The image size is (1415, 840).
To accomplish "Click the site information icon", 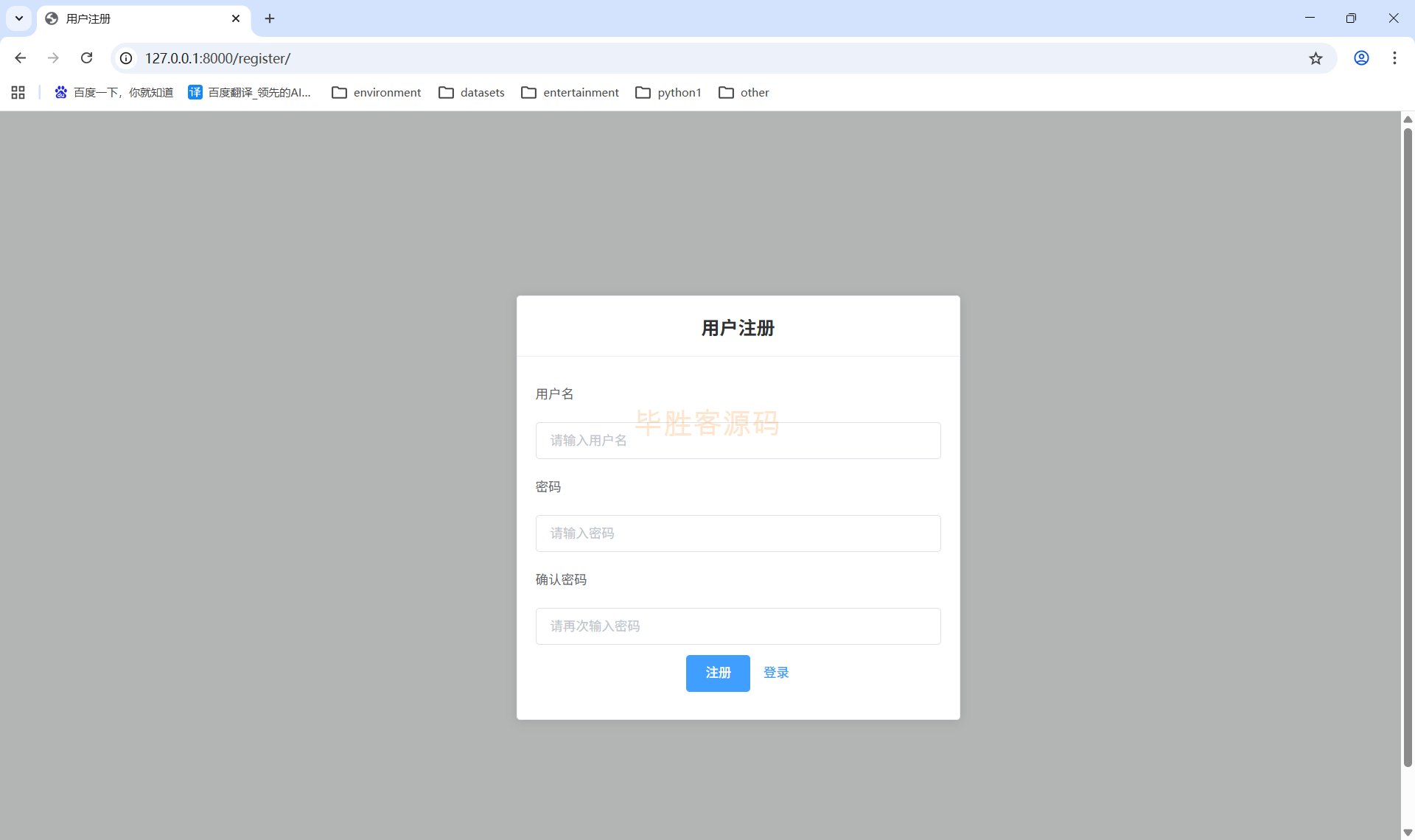I will [126, 58].
